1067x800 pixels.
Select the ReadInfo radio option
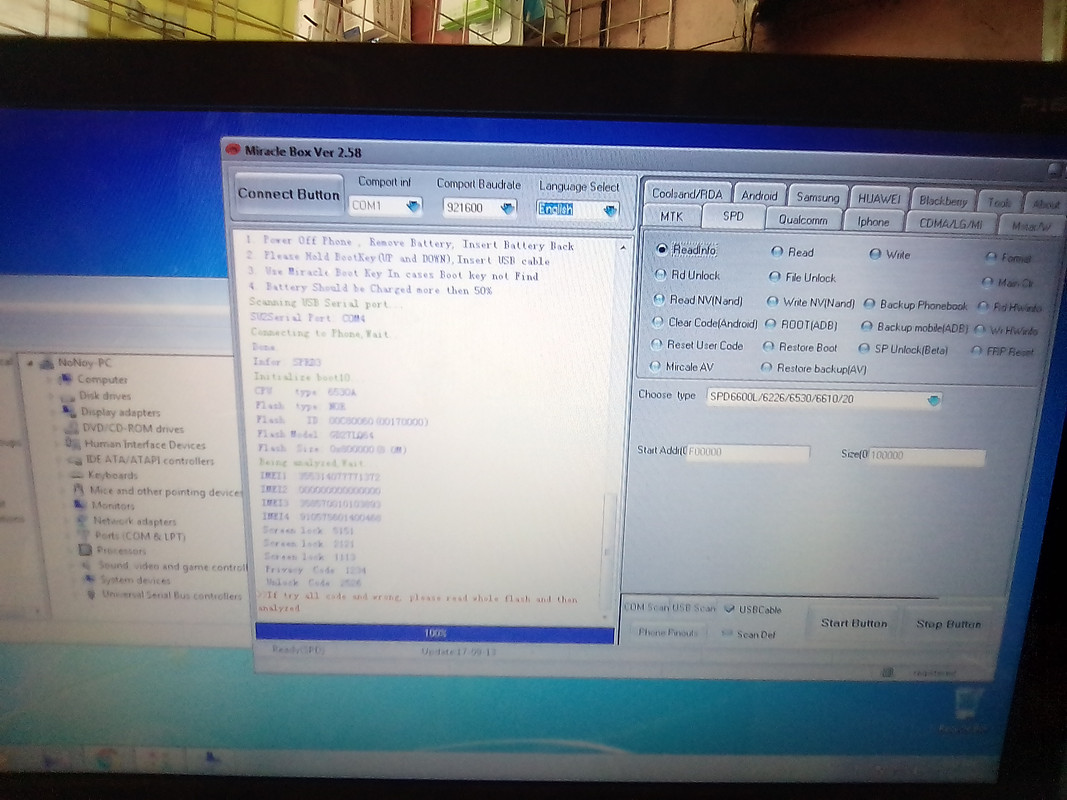click(x=686, y=250)
